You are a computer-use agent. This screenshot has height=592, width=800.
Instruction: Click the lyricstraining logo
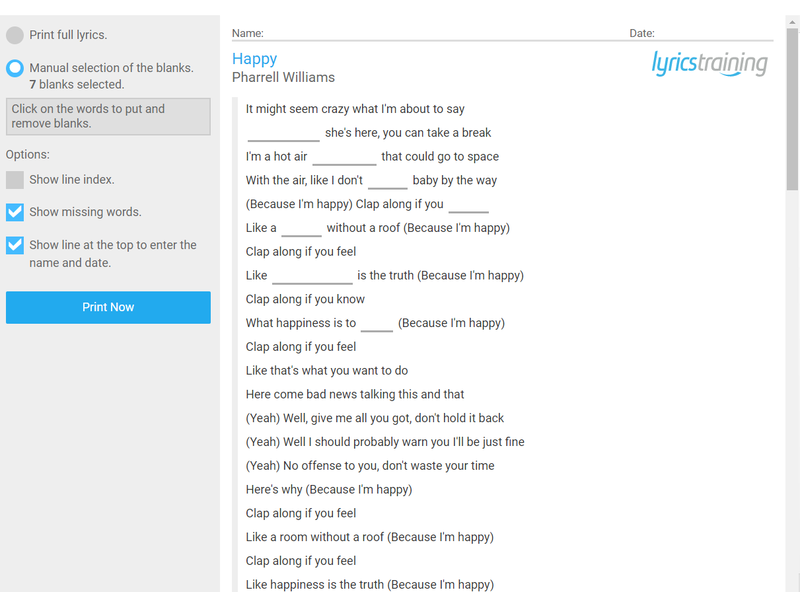coord(709,64)
